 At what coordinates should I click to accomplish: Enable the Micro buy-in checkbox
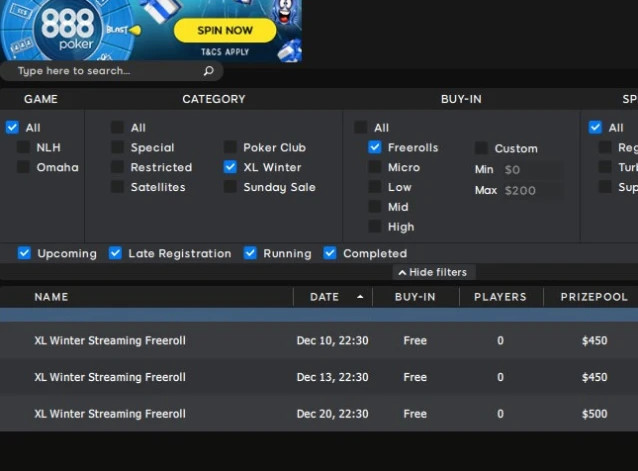pos(374,167)
